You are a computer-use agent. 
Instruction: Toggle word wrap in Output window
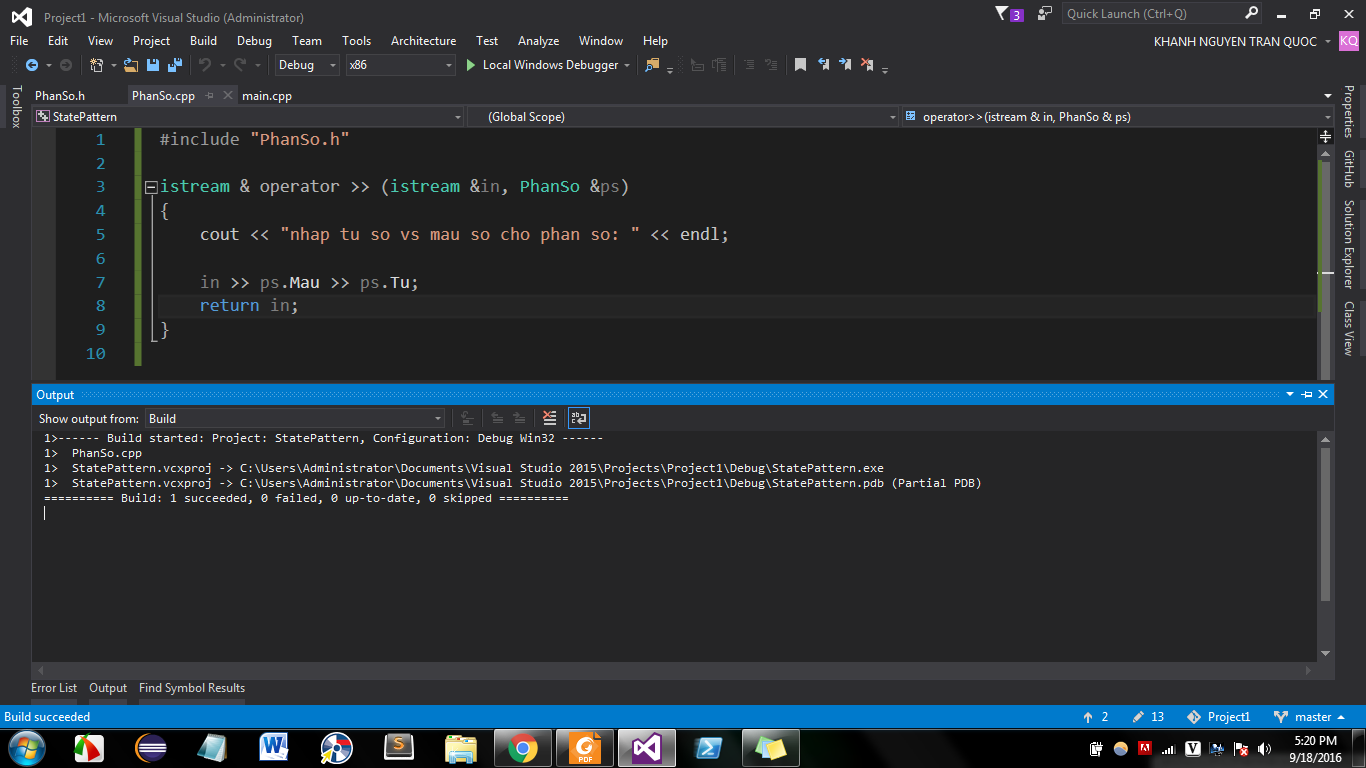(x=579, y=418)
